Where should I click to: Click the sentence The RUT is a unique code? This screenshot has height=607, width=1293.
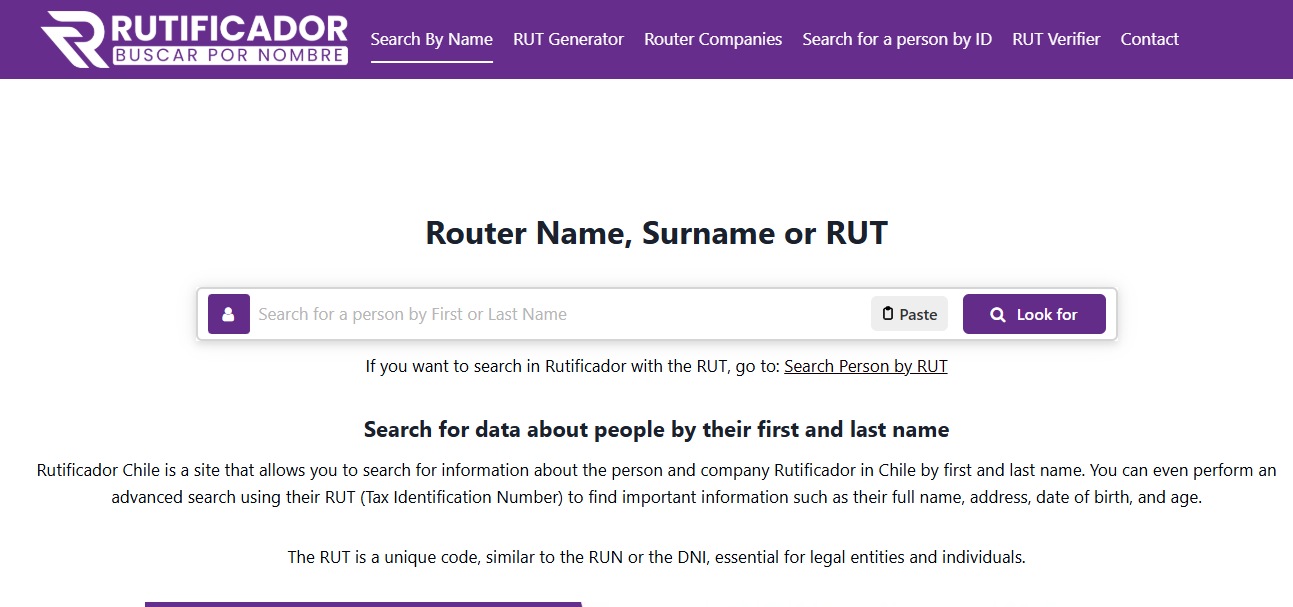tap(656, 557)
